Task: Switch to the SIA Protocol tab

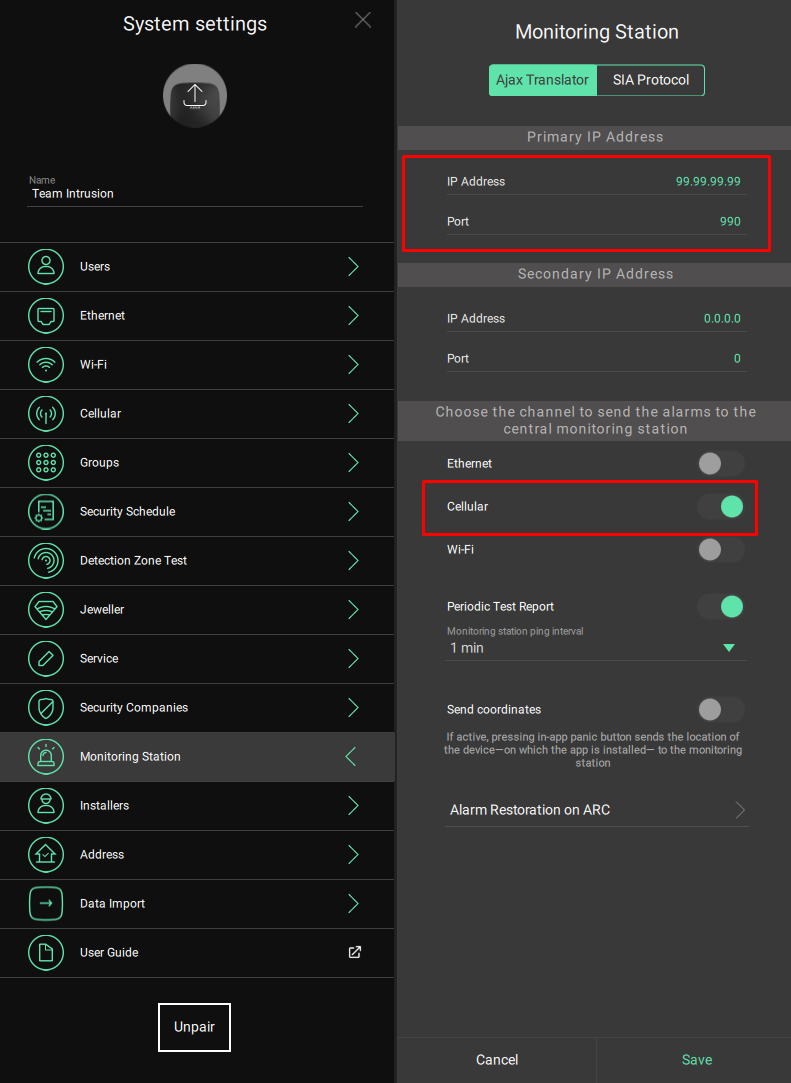Action: click(x=651, y=80)
